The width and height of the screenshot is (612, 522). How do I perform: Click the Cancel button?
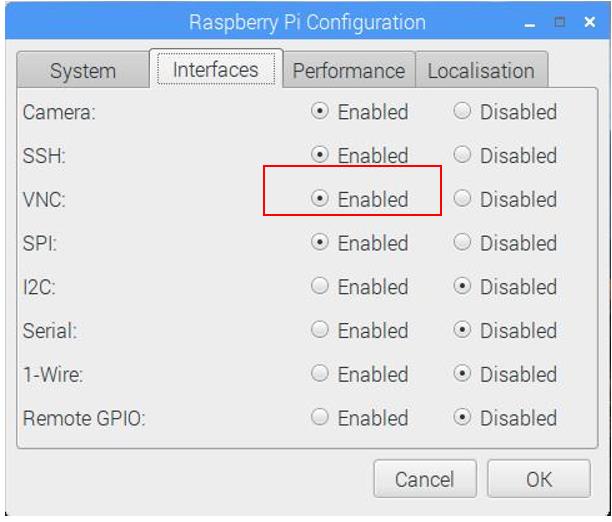pos(424,480)
